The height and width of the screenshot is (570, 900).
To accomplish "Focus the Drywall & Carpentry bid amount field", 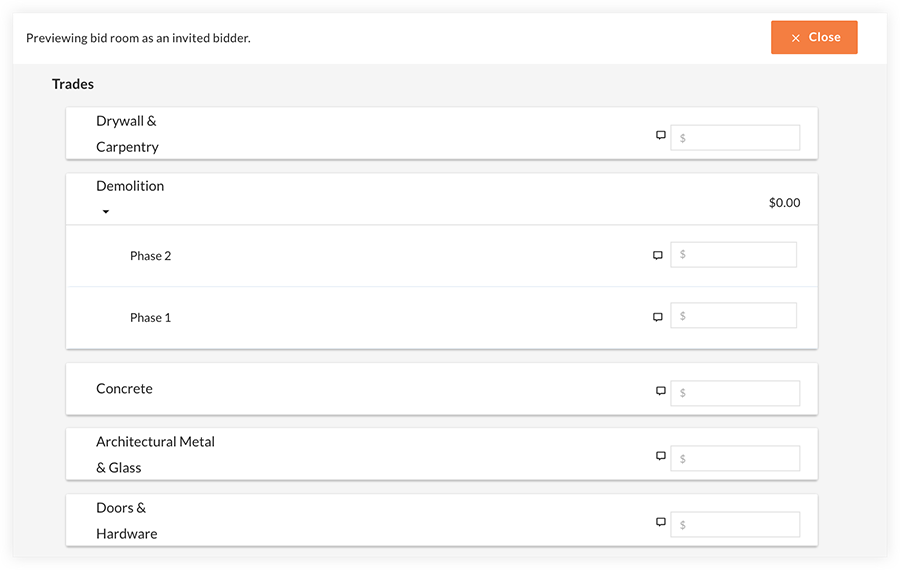I will 735,138.
